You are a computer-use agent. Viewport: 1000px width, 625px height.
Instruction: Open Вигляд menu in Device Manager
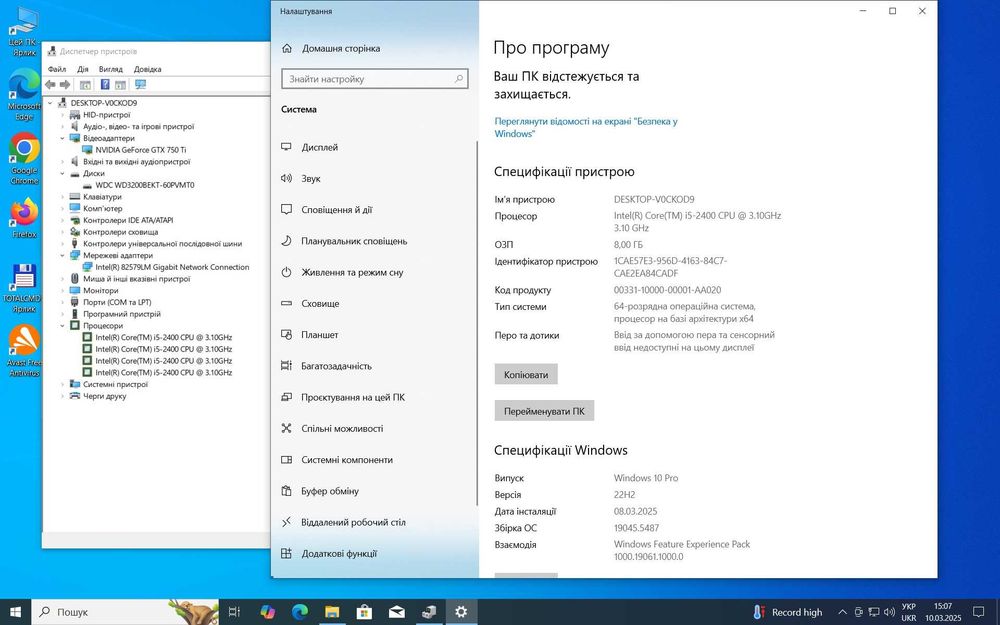click(x=111, y=69)
